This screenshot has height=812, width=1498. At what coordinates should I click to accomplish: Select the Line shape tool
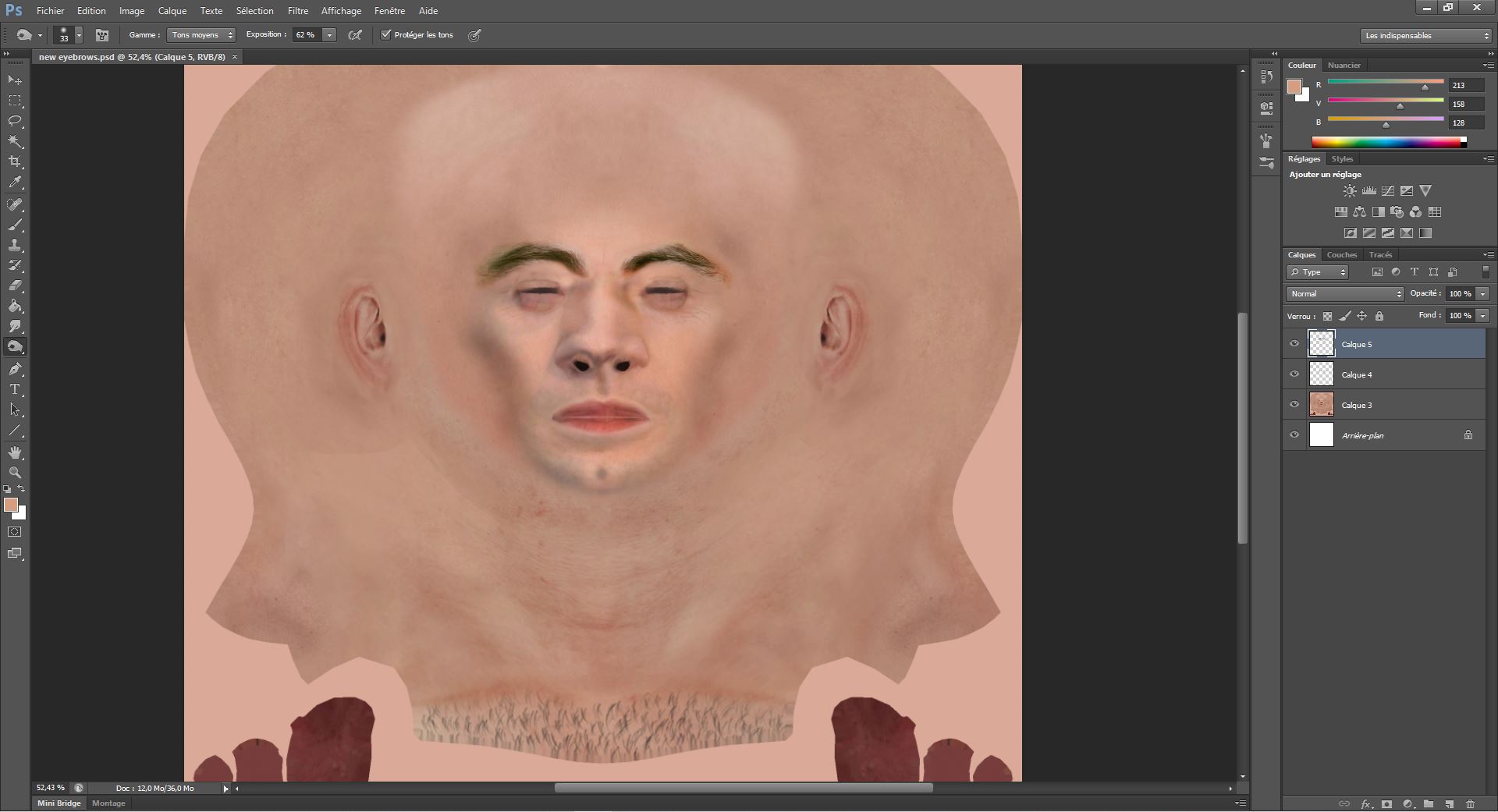(x=15, y=430)
